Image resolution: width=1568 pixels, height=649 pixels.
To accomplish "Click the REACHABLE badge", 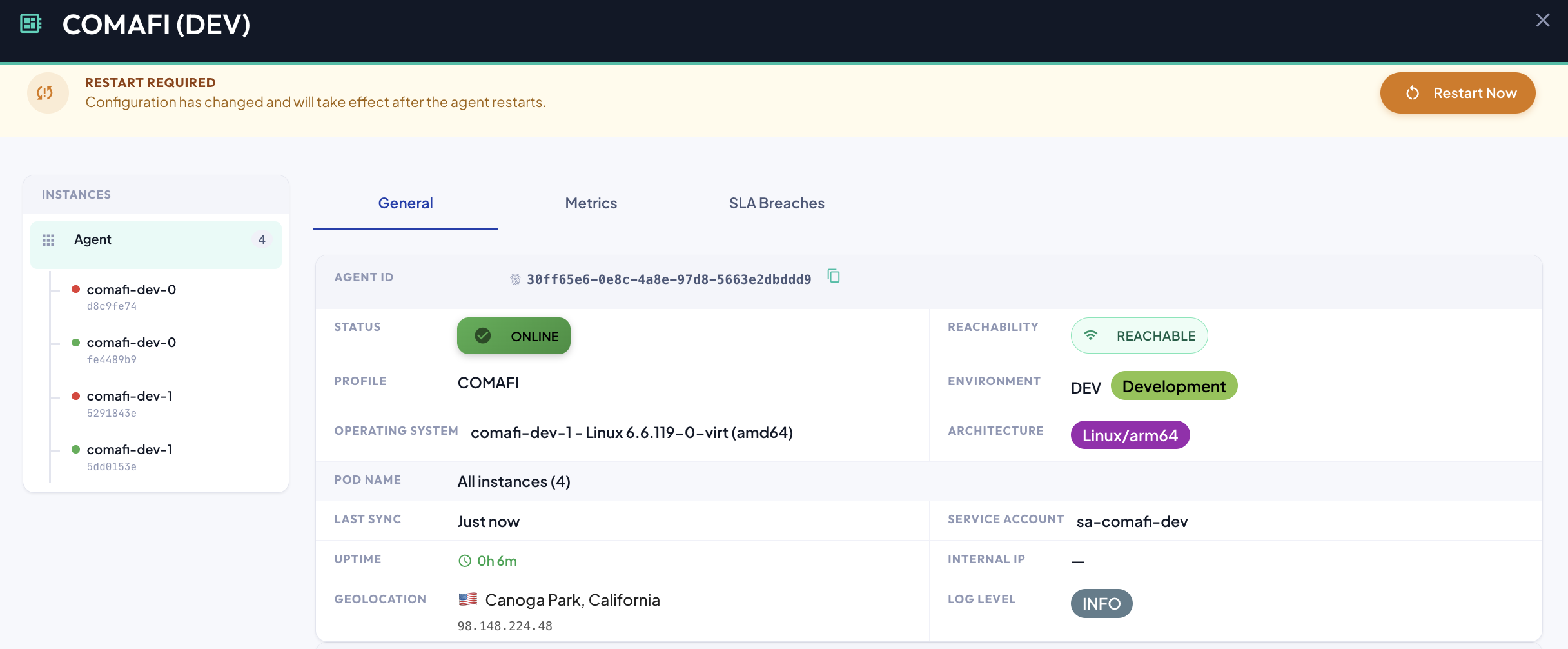I will (1139, 335).
